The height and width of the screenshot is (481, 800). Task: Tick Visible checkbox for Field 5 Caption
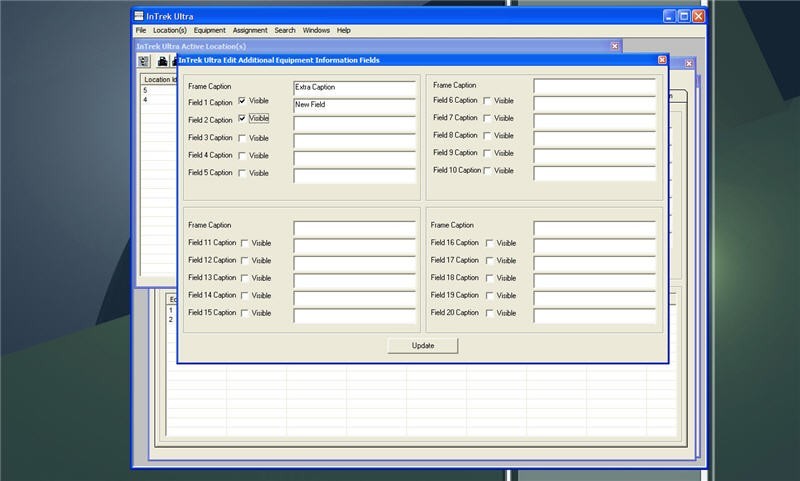[x=242, y=173]
